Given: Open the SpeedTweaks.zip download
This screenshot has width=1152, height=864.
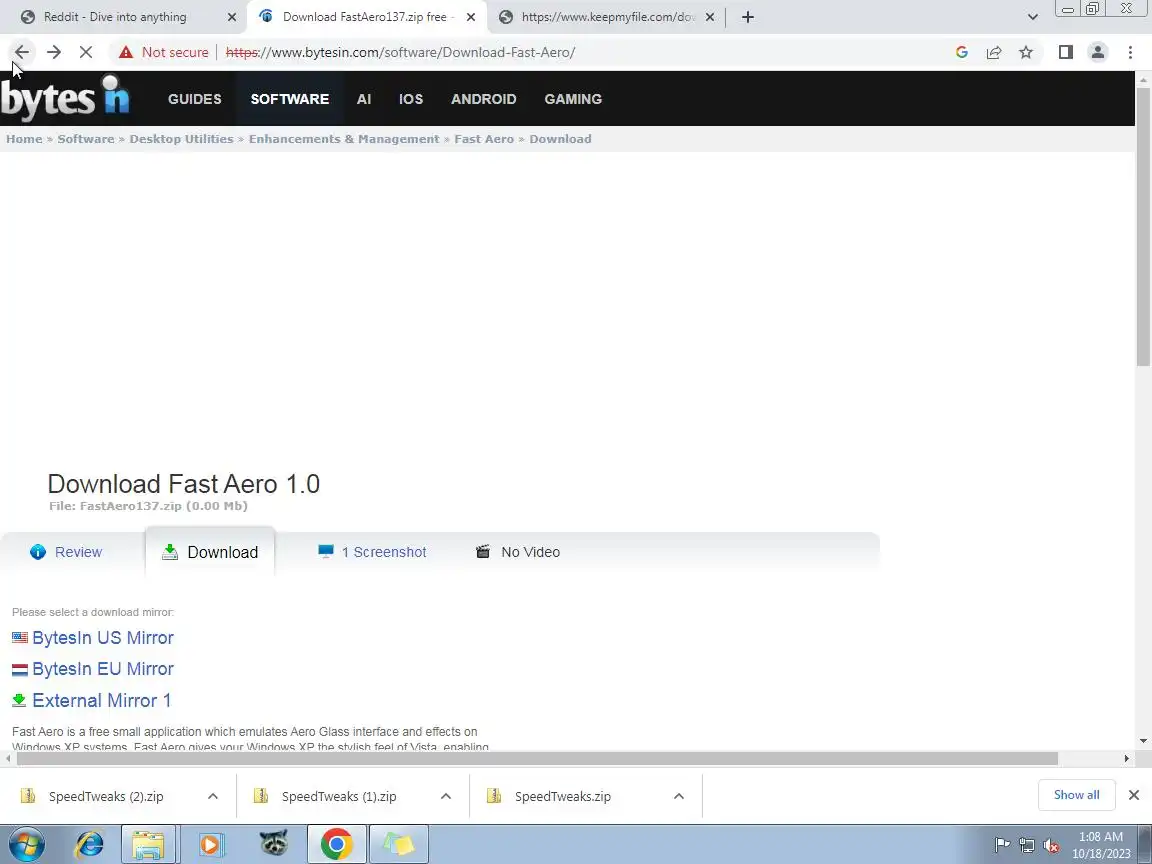Looking at the screenshot, I should coord(562,796).
